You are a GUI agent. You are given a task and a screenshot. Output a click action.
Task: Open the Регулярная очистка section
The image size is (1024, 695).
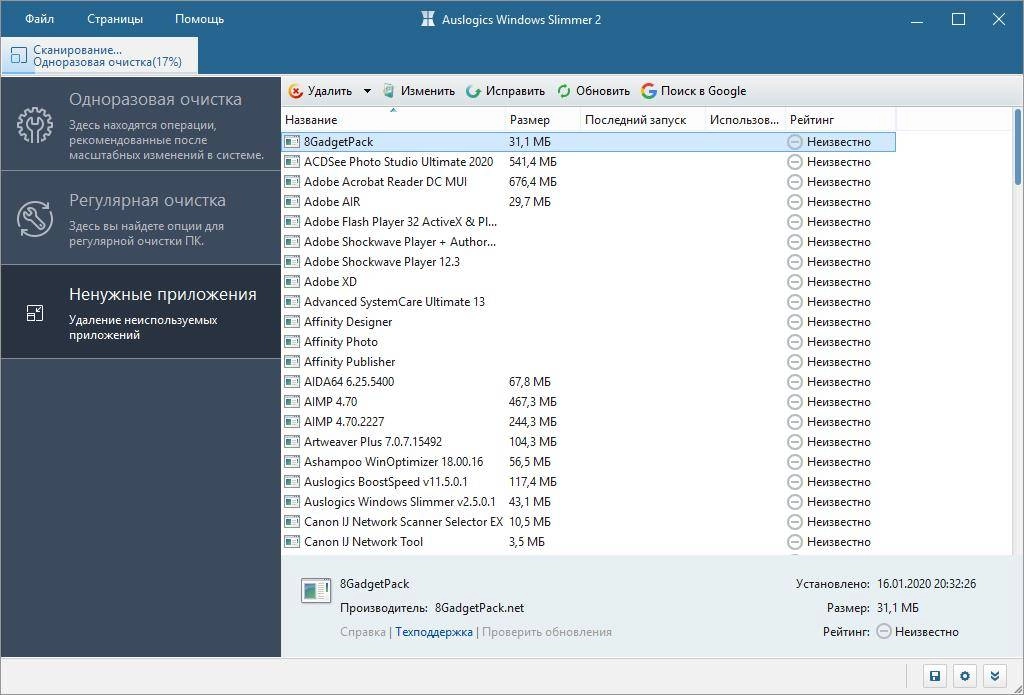[x=141, y=218]
